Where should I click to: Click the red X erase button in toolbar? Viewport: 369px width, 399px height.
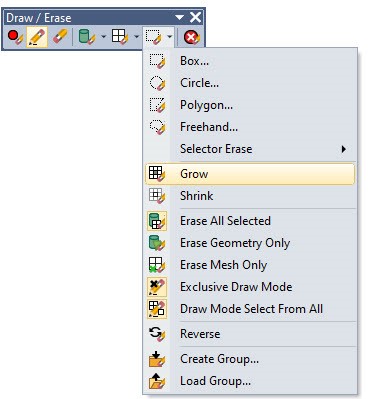click(x=192, y=37)
